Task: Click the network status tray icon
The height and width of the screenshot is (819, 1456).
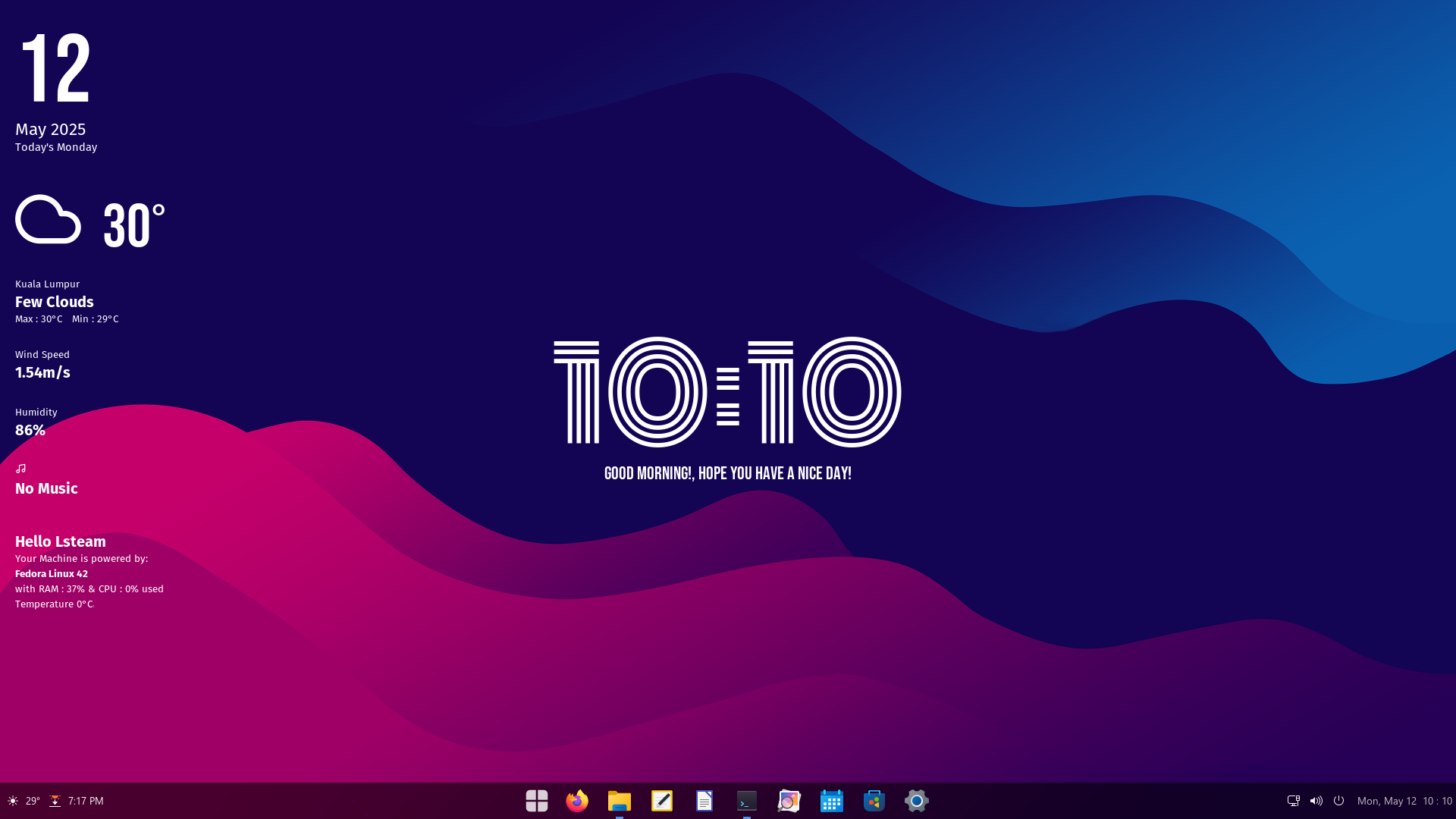Action: point(1294,801)
